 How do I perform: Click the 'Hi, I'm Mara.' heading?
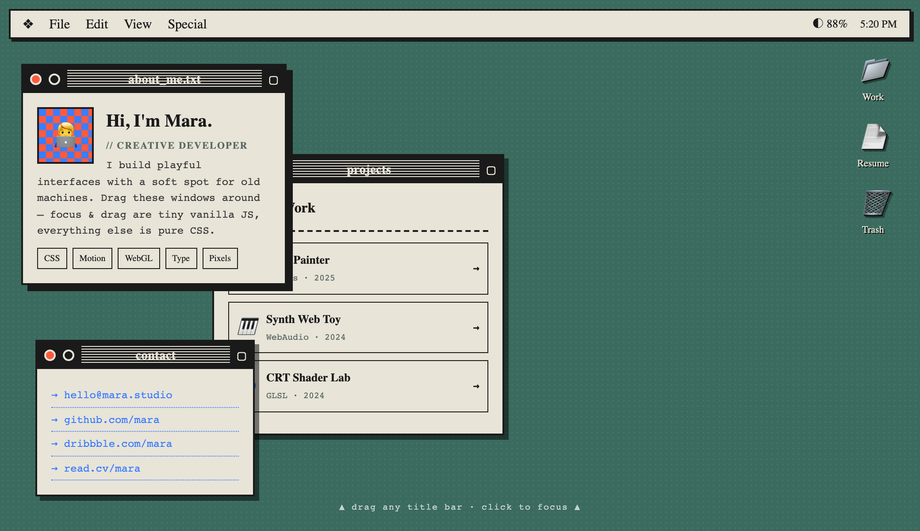point(159,121)
